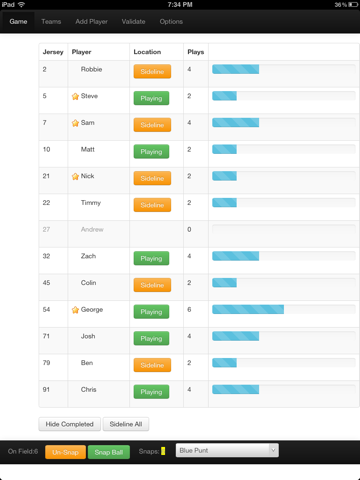Switch to the Add Player tab
The height and width of the screenshot is (480, 360).
[91, 22]
